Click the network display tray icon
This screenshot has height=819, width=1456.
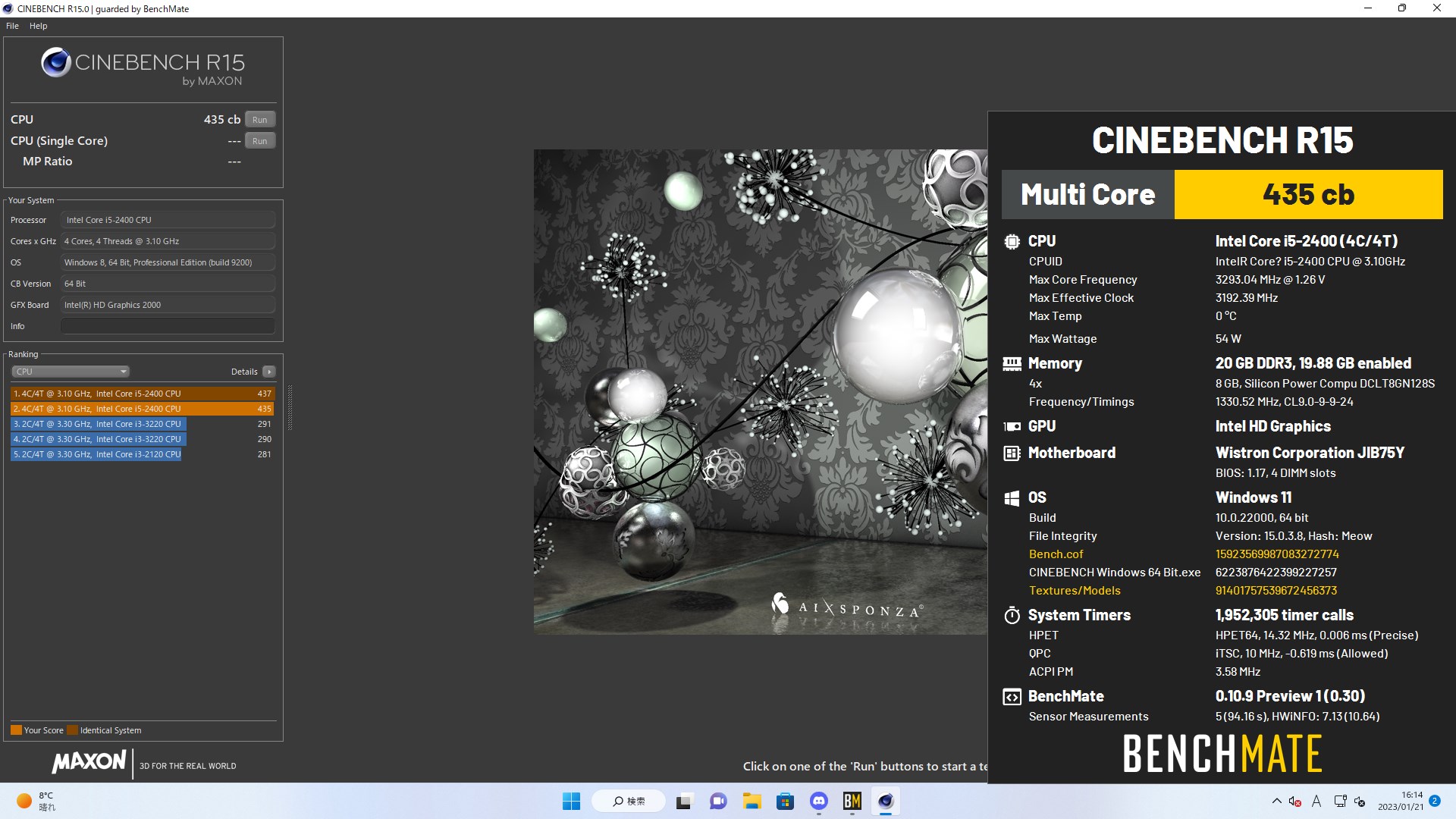click(1340, 801)
